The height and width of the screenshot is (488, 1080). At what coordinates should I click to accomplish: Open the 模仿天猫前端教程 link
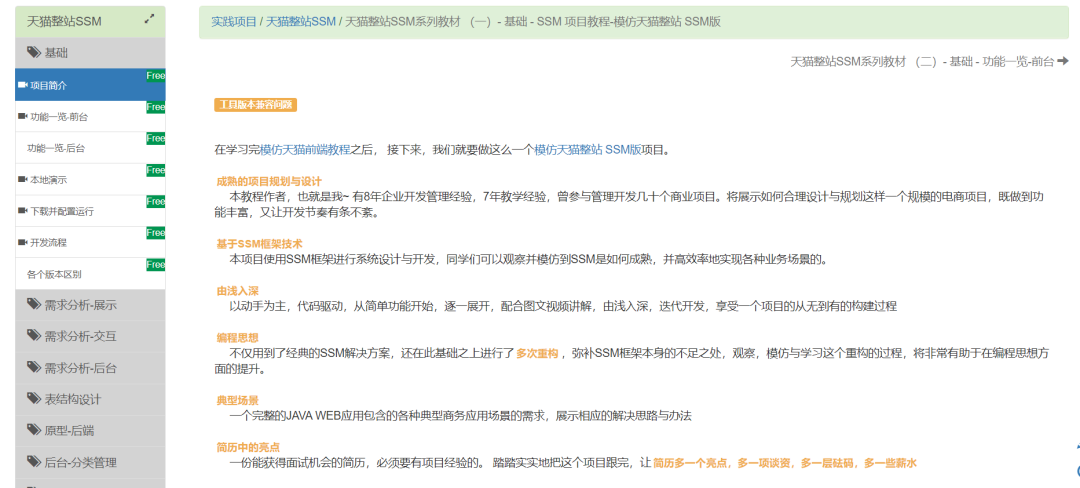click(305, 149)
